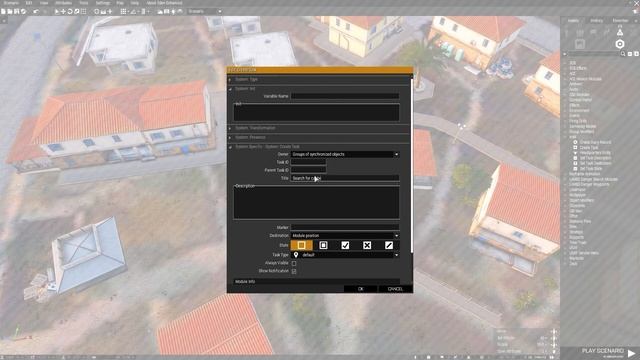Enable the Always Visible checkbox
This screenshot has width=640, height=360.
294,263
